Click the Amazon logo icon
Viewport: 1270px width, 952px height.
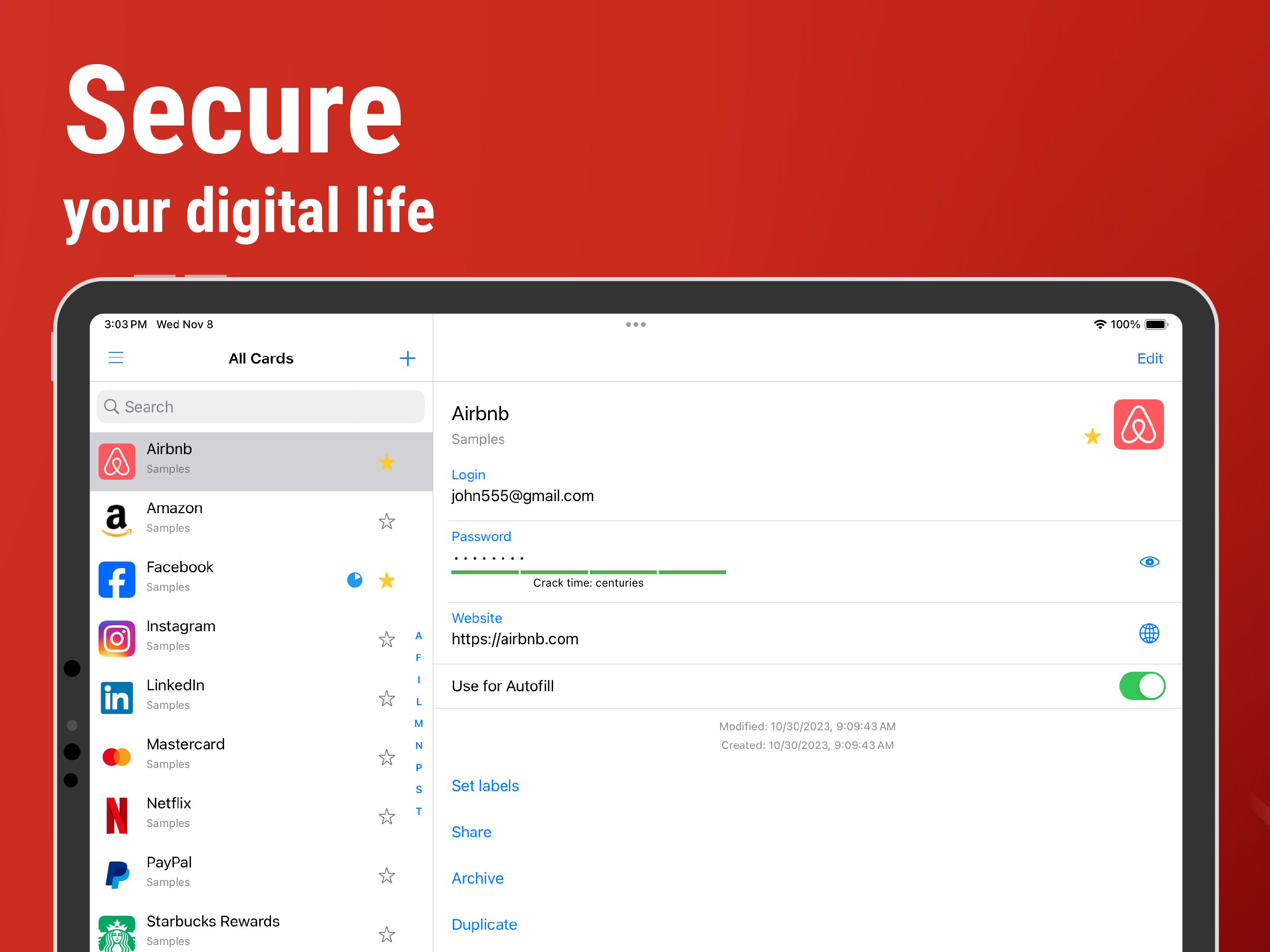117,520
